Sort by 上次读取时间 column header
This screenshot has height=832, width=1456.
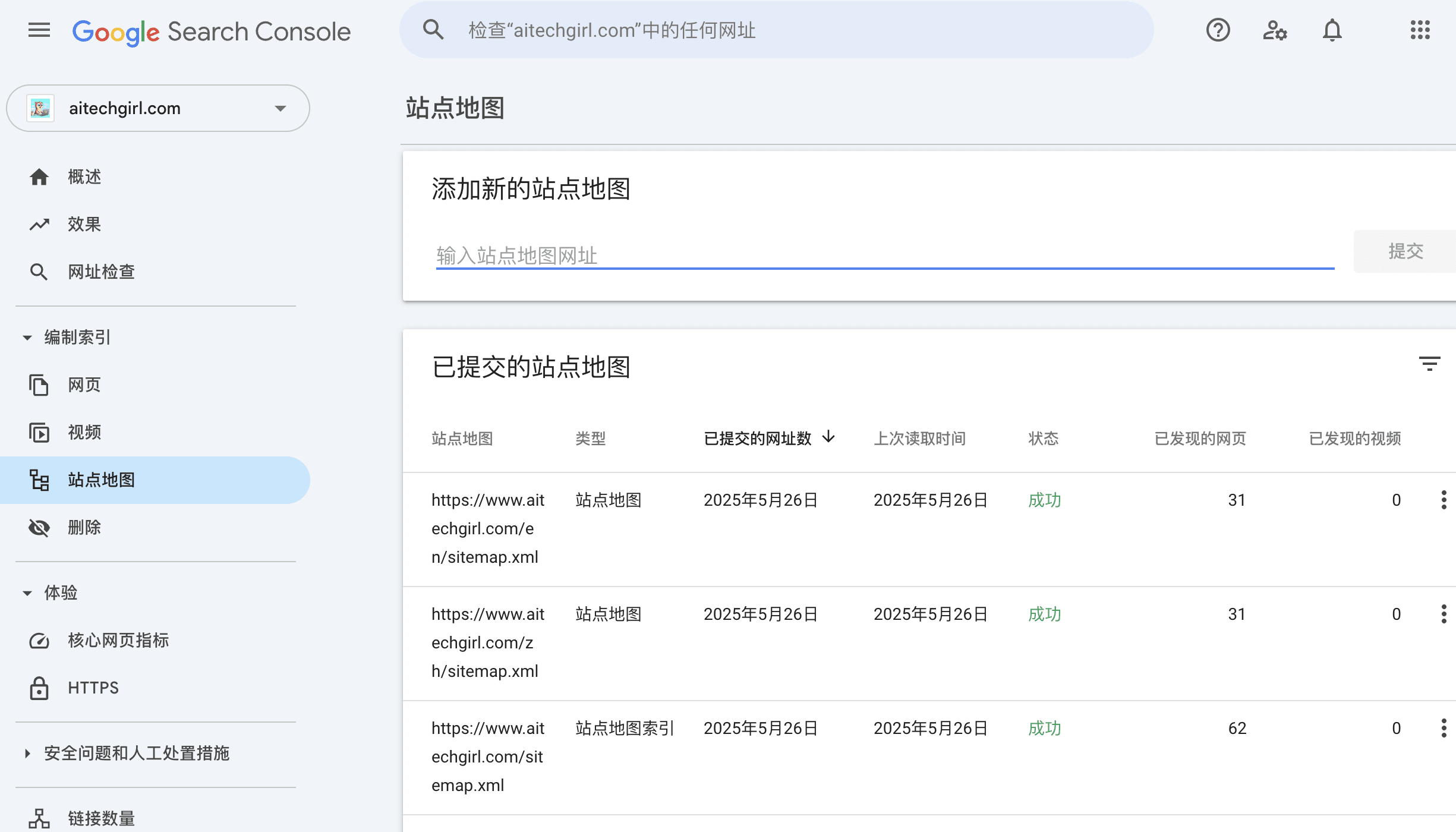click(920, 439)
